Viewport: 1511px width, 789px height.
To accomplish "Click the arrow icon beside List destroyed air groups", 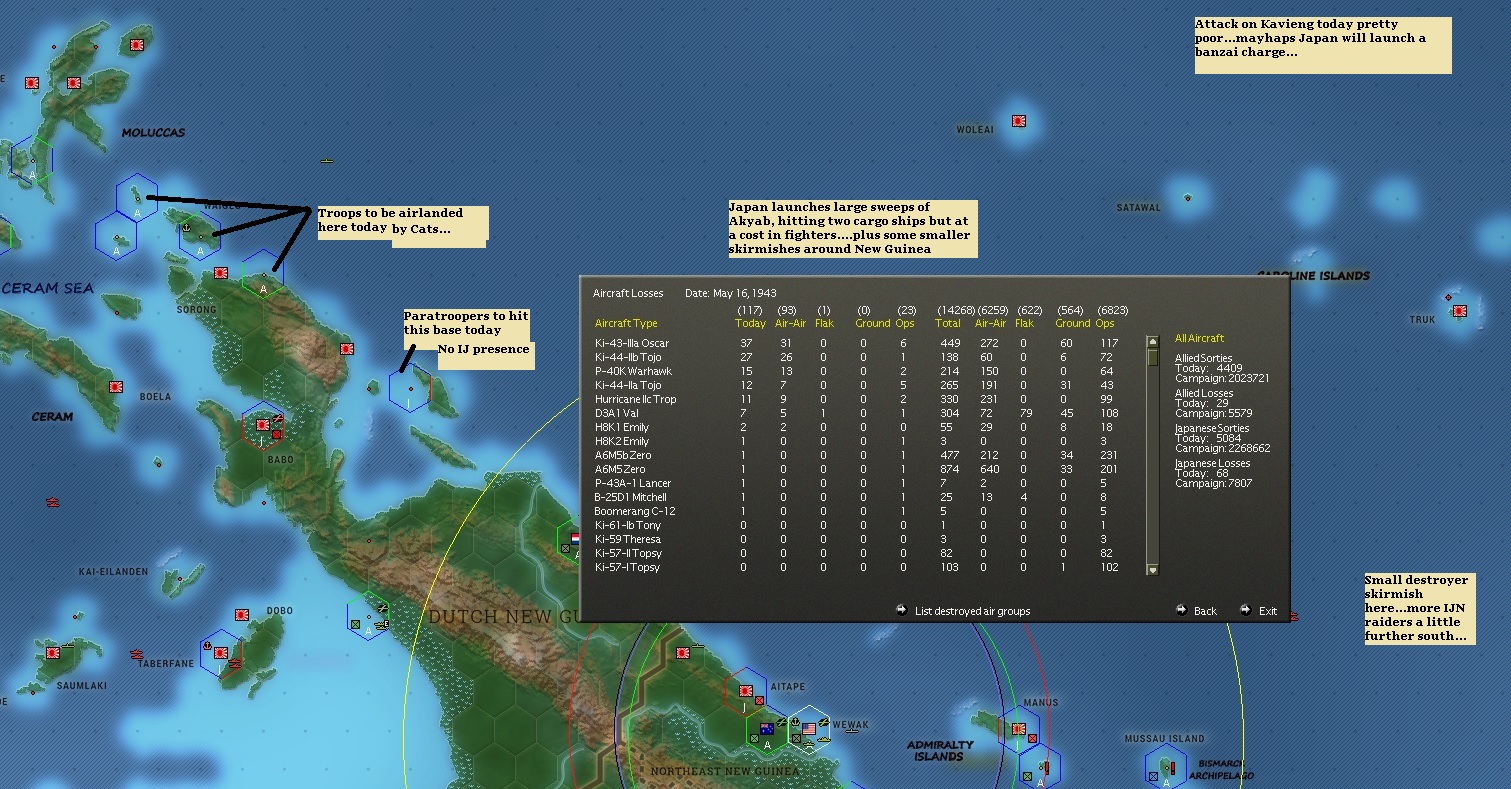I will [x=901, y=609].
